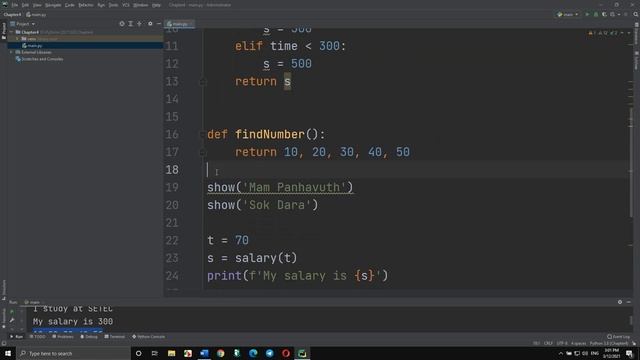Image resolution: width=640 pixels, height=360 pixels.
Task: Select the main tab in Run panel
Action: (32, 302)
